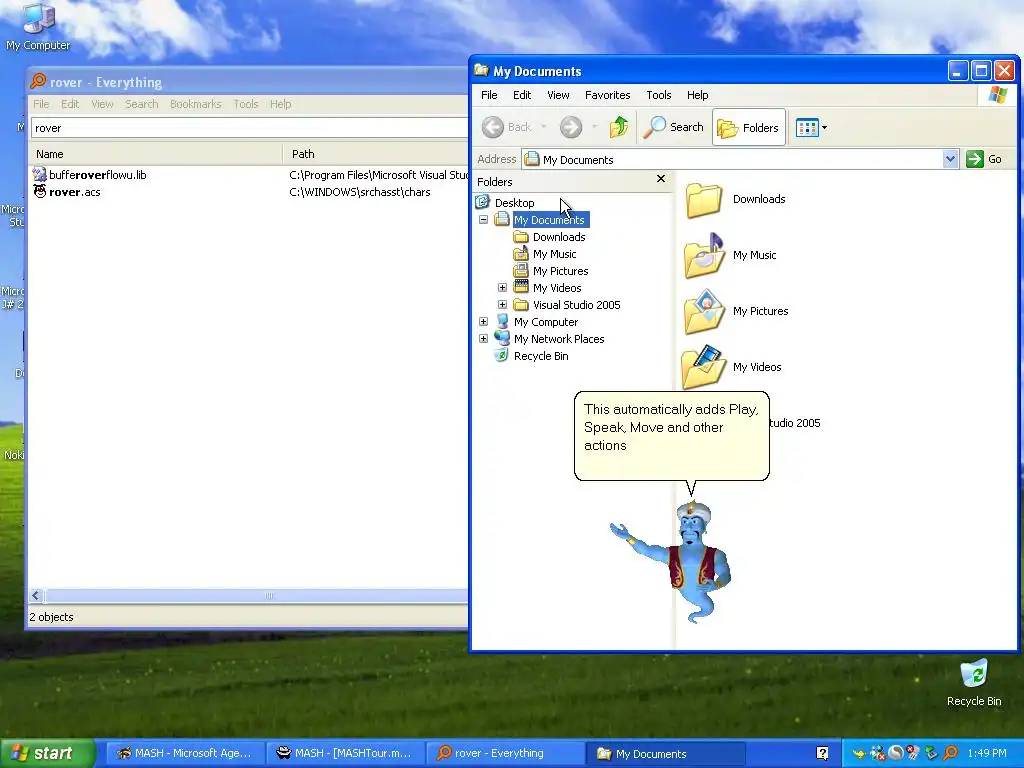
Task: Select the My Music folder icon in file pane
Action: pos(703,255)
